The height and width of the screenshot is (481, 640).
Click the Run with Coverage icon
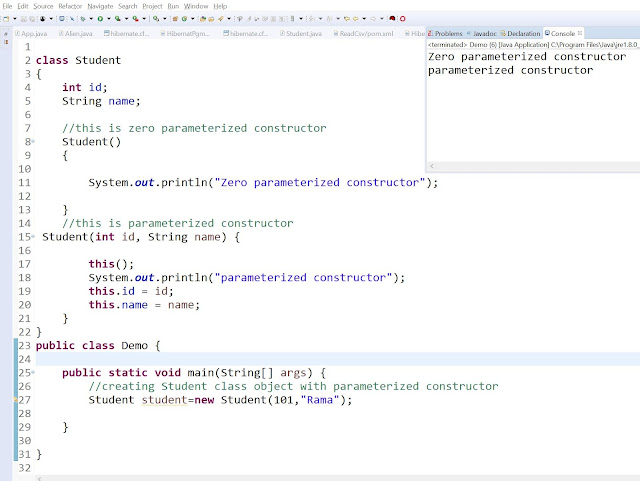click(118, 19)
